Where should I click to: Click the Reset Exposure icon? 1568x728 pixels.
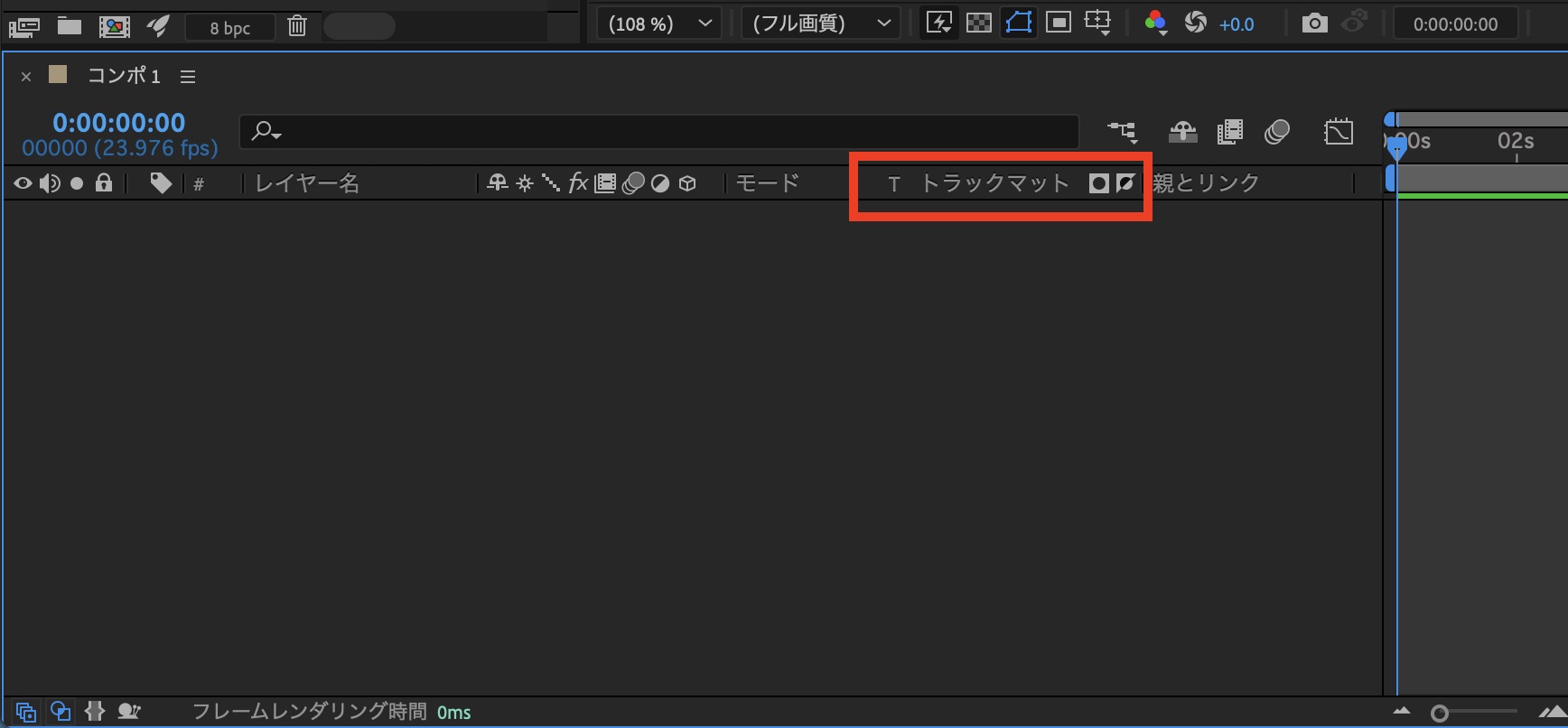pyautogui.click(x=1196, y=23)
